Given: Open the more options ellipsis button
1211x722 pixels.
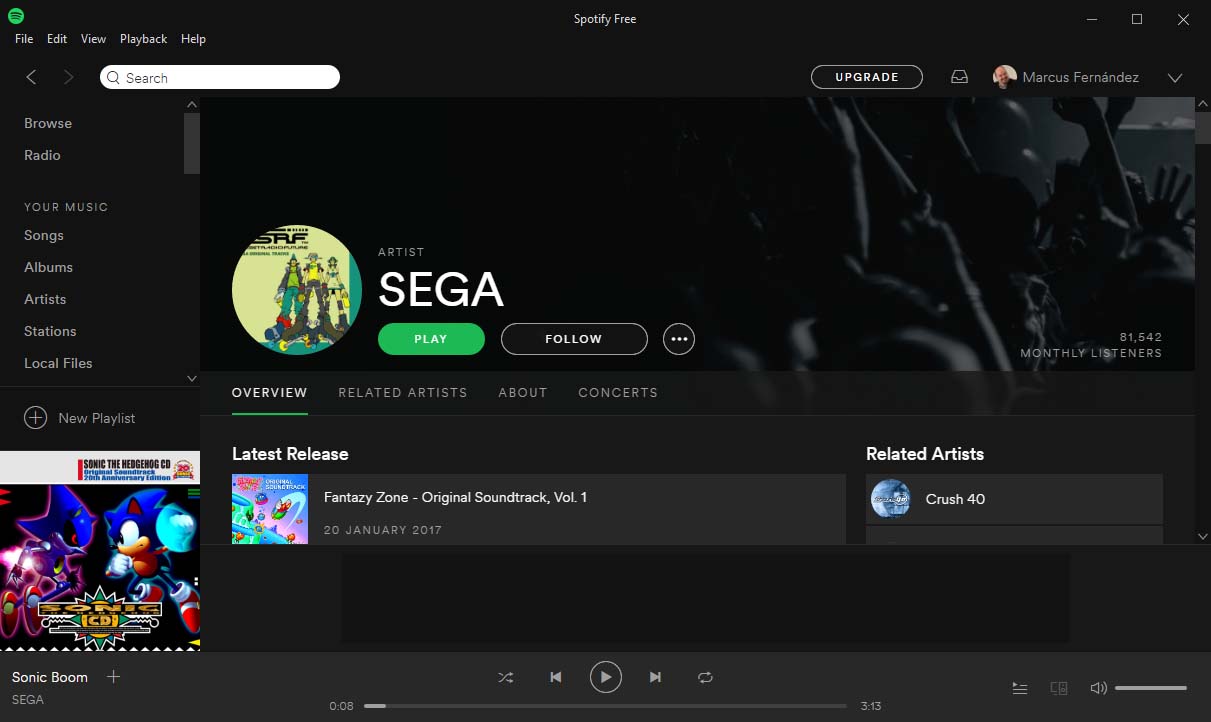Looking at the screenshot, I should point(679,339).
